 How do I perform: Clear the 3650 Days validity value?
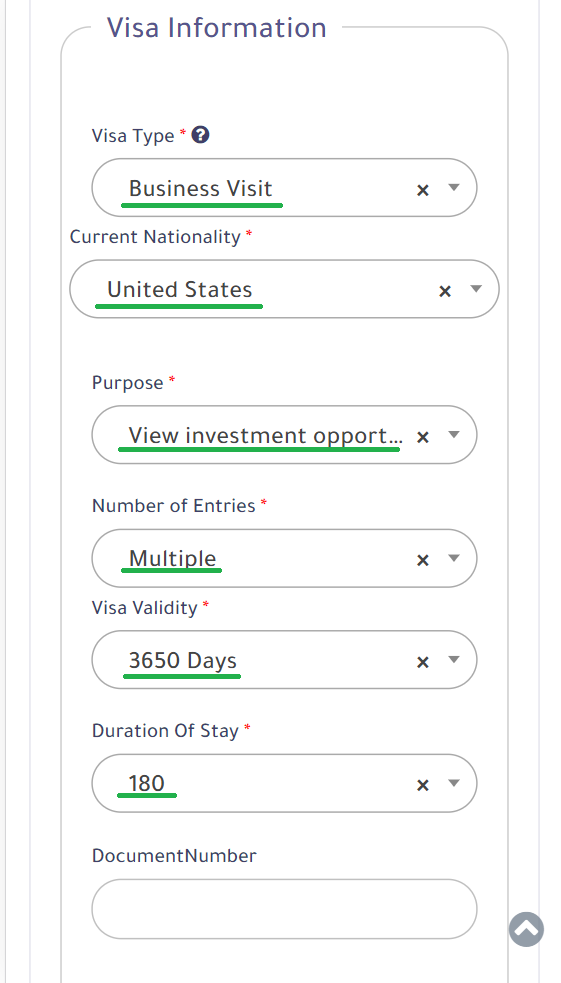[423, 662]
